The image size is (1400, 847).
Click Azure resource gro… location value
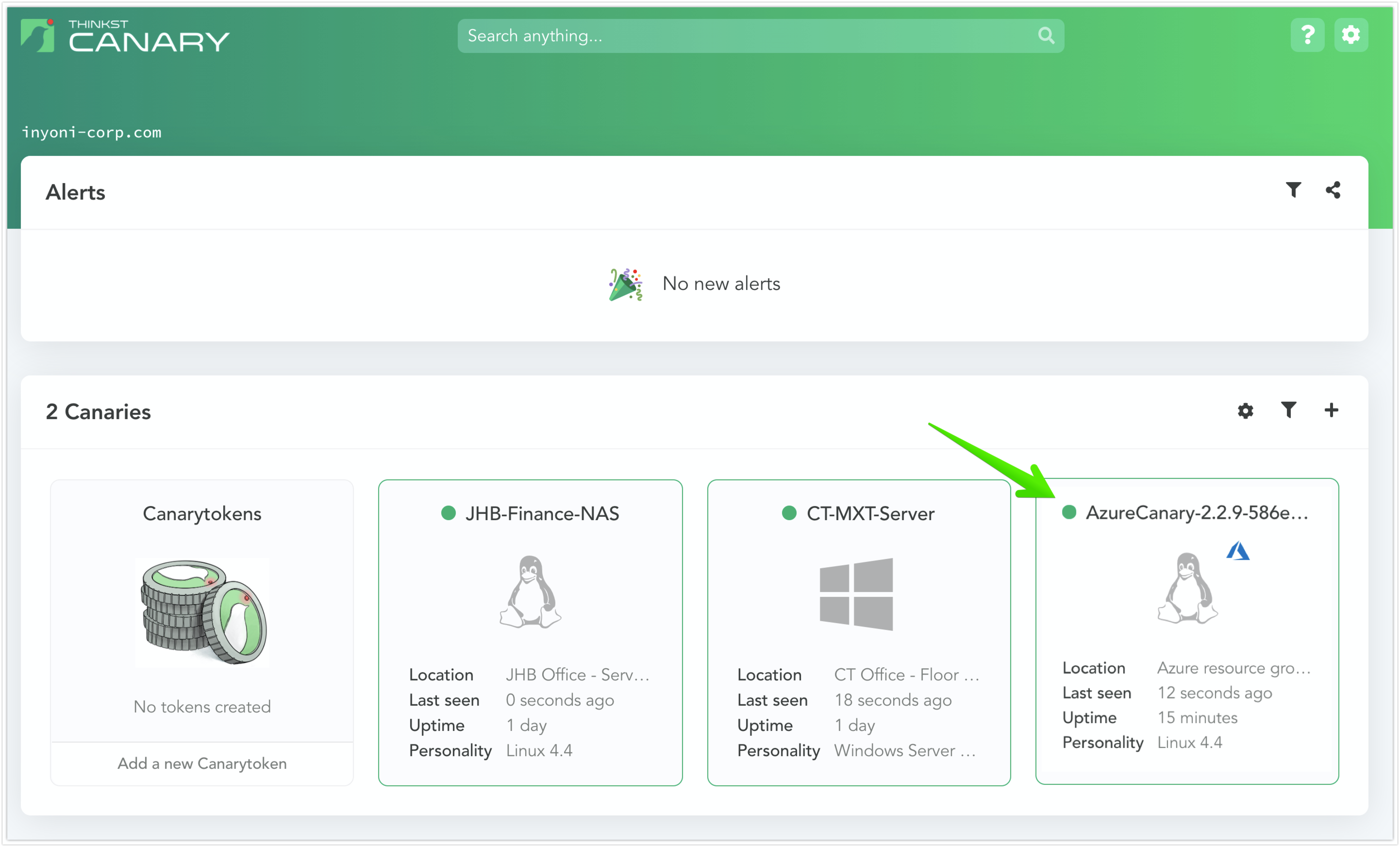(1233, 668)
